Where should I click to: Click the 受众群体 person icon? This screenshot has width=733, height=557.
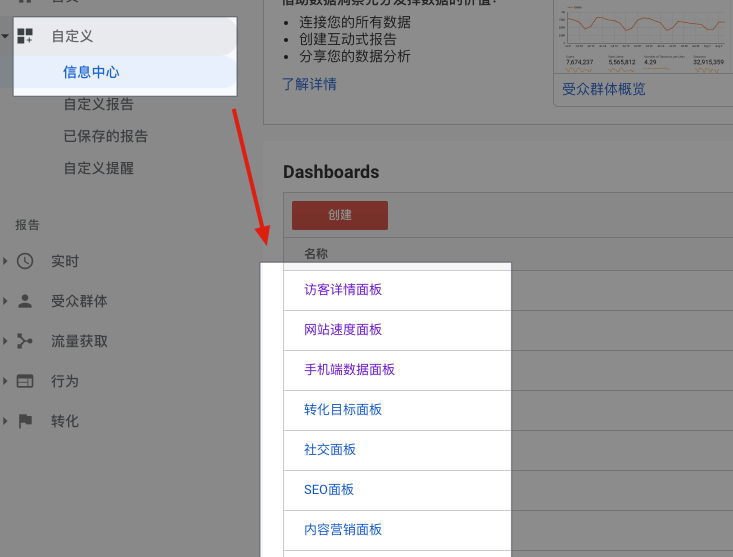click(25, 301)
